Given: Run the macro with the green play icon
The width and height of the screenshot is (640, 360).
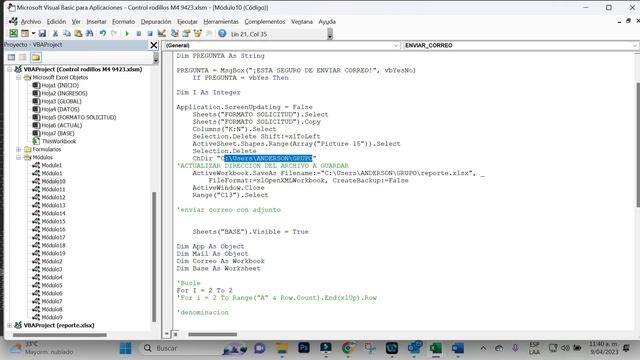Looking at the screenshot, I should pos(127,33).
